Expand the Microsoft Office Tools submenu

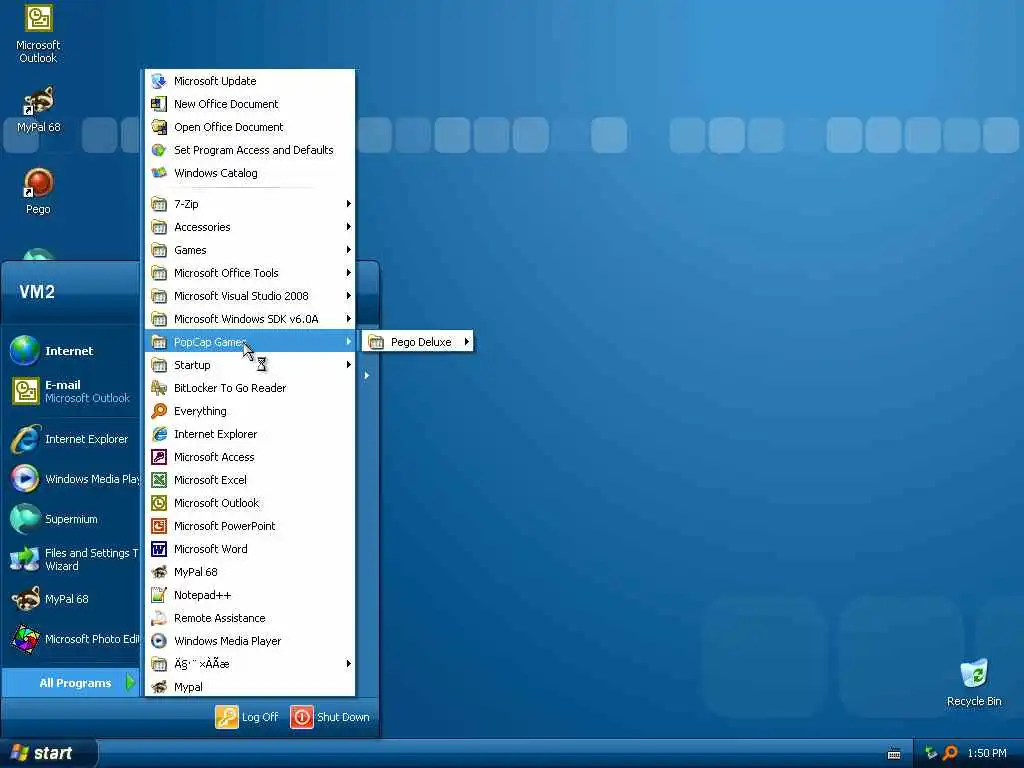tap(251, 273)
